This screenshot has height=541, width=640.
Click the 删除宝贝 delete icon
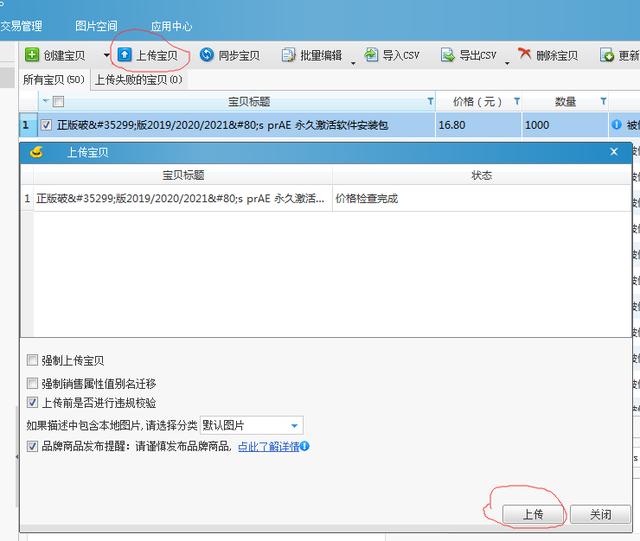(x=525, y=55)
